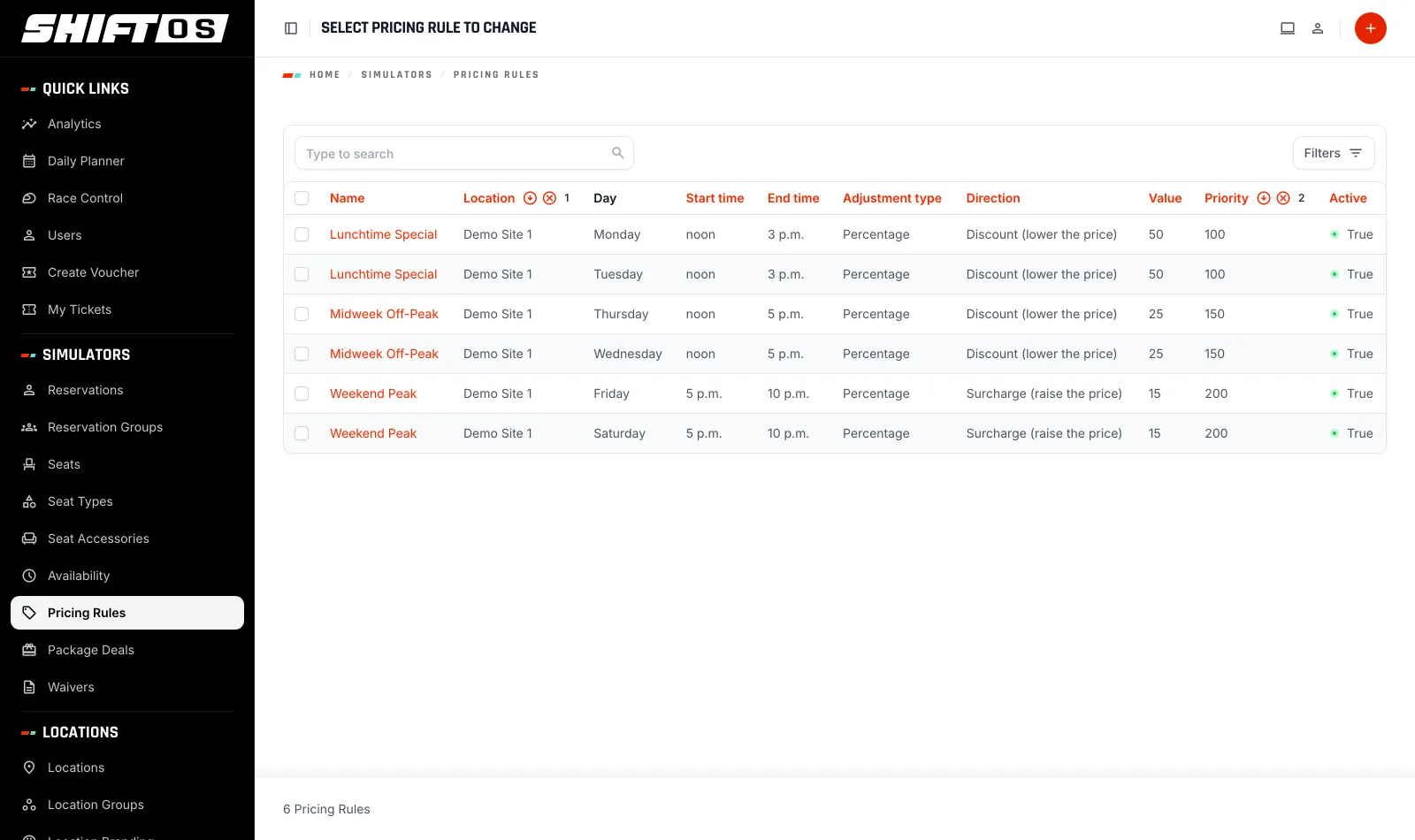
Task: Click the red add pricing rule button
Action: (x=1370, y=28)
